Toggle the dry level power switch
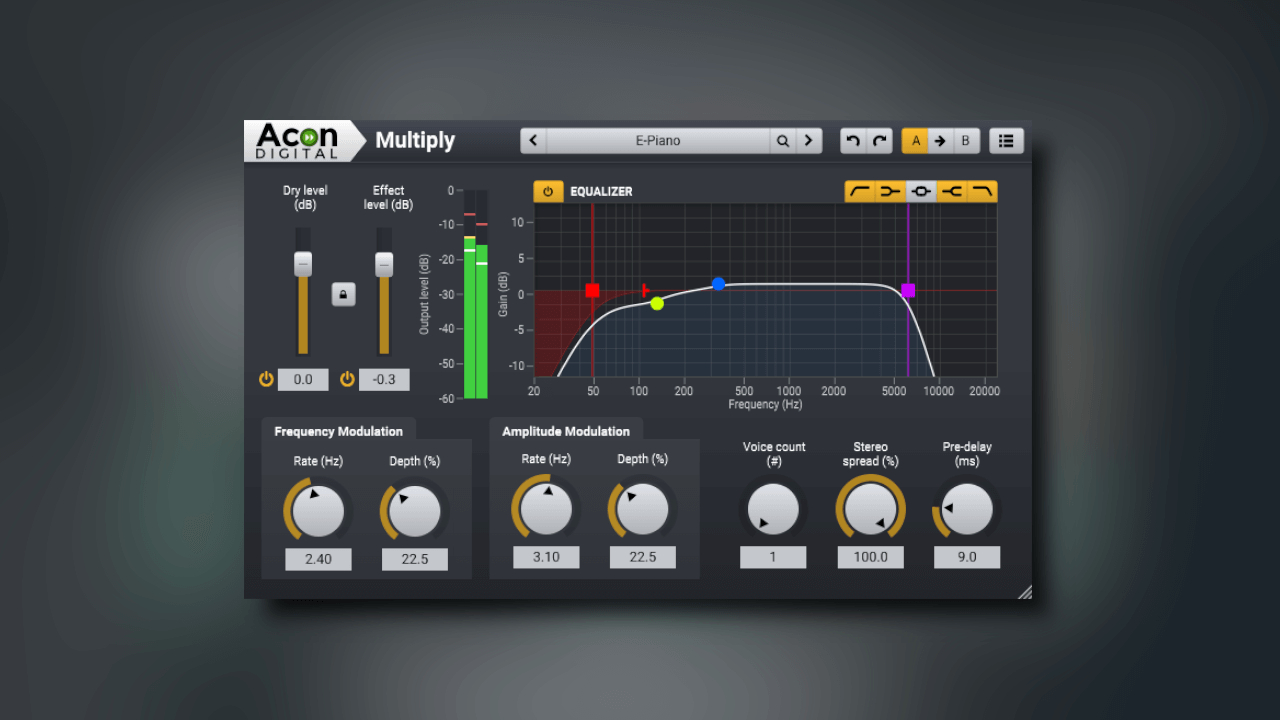 [x=266, y=379]
